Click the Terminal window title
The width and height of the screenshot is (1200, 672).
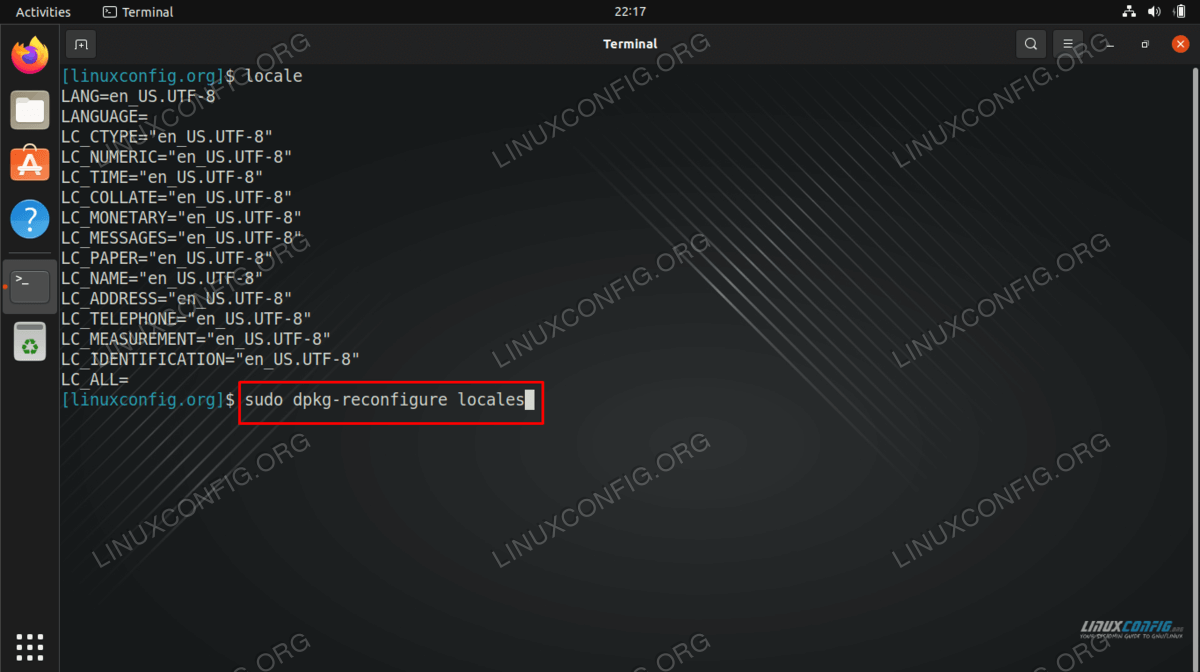click(x=630, y=44)
